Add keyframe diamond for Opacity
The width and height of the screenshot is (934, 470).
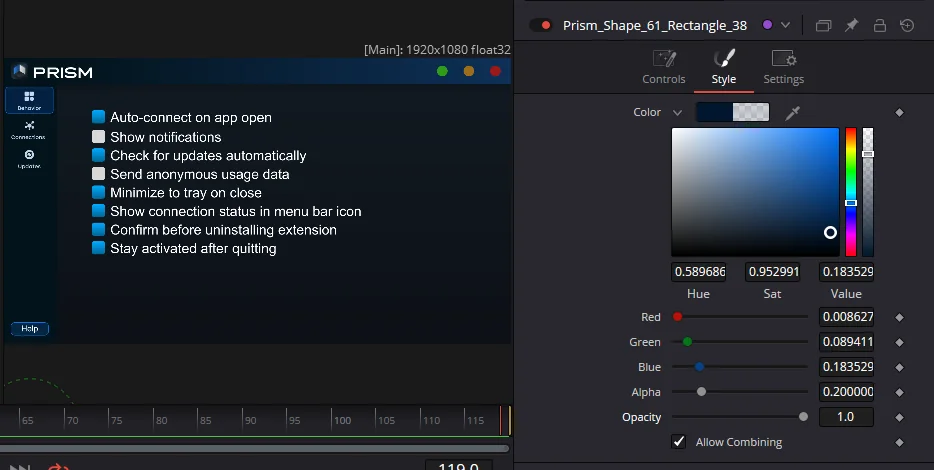(899, 418)
